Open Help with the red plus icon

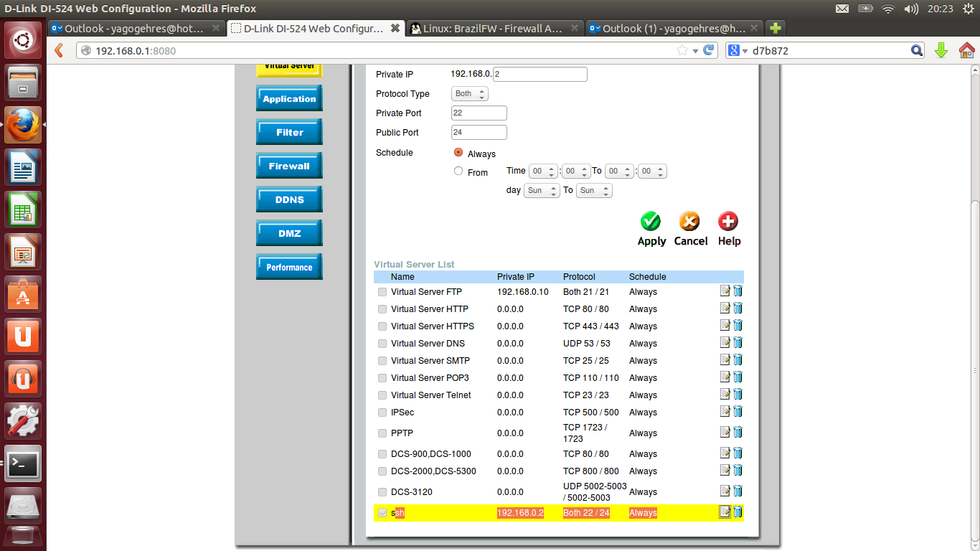[728, 221]
